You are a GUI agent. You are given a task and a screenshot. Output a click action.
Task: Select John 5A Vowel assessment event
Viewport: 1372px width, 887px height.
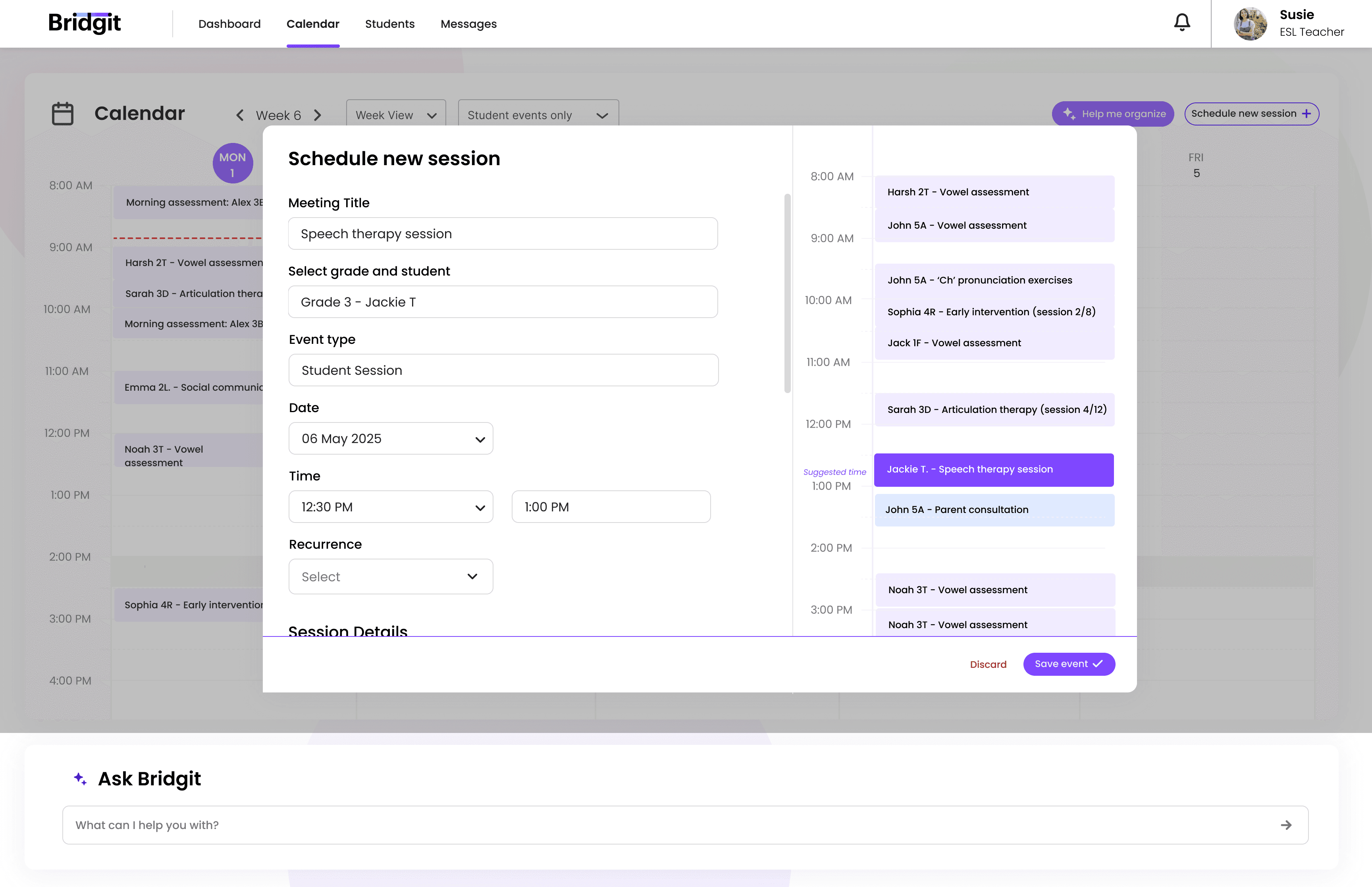point(994,225)
